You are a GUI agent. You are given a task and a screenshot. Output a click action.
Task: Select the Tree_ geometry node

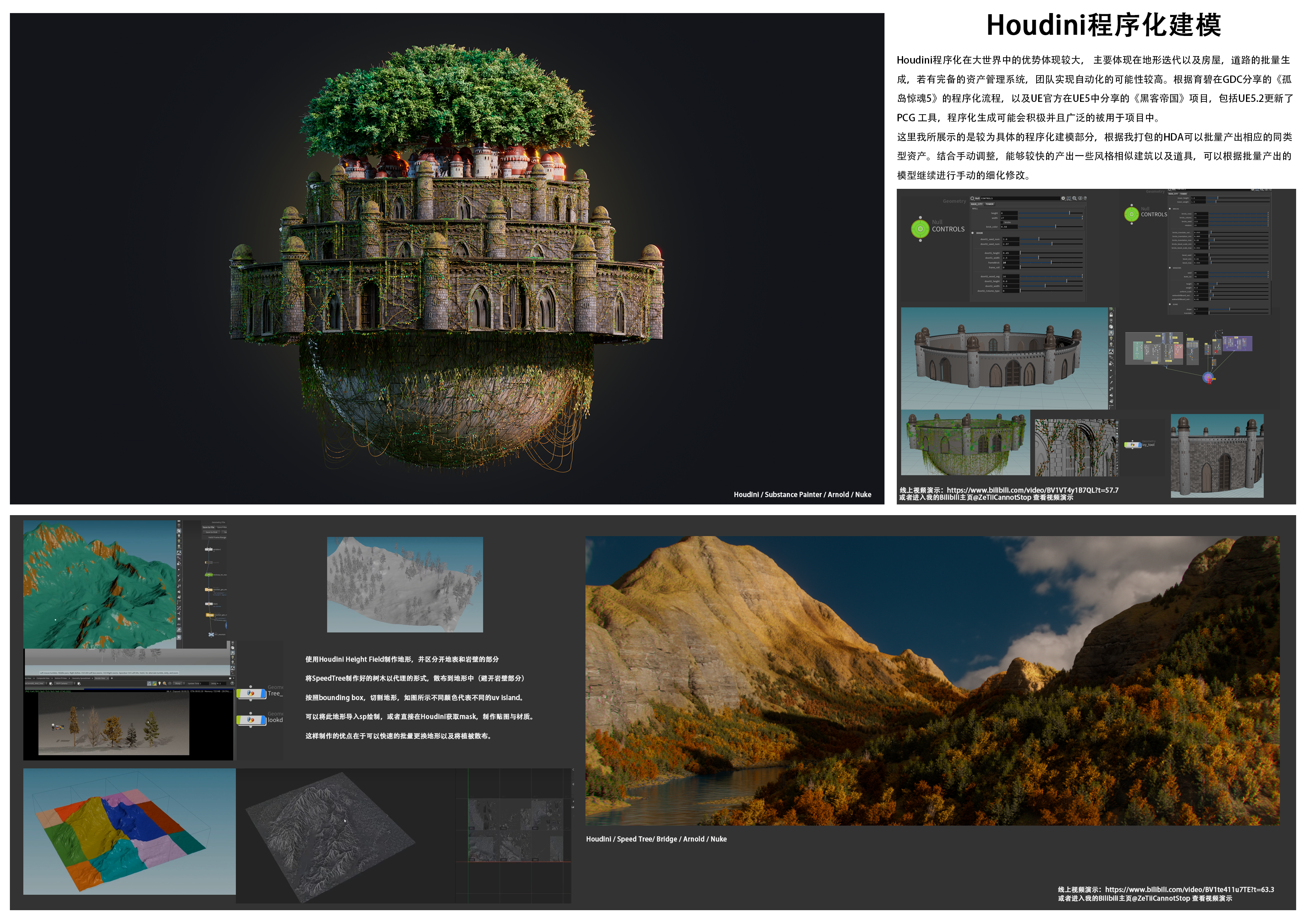coord(251,693)
